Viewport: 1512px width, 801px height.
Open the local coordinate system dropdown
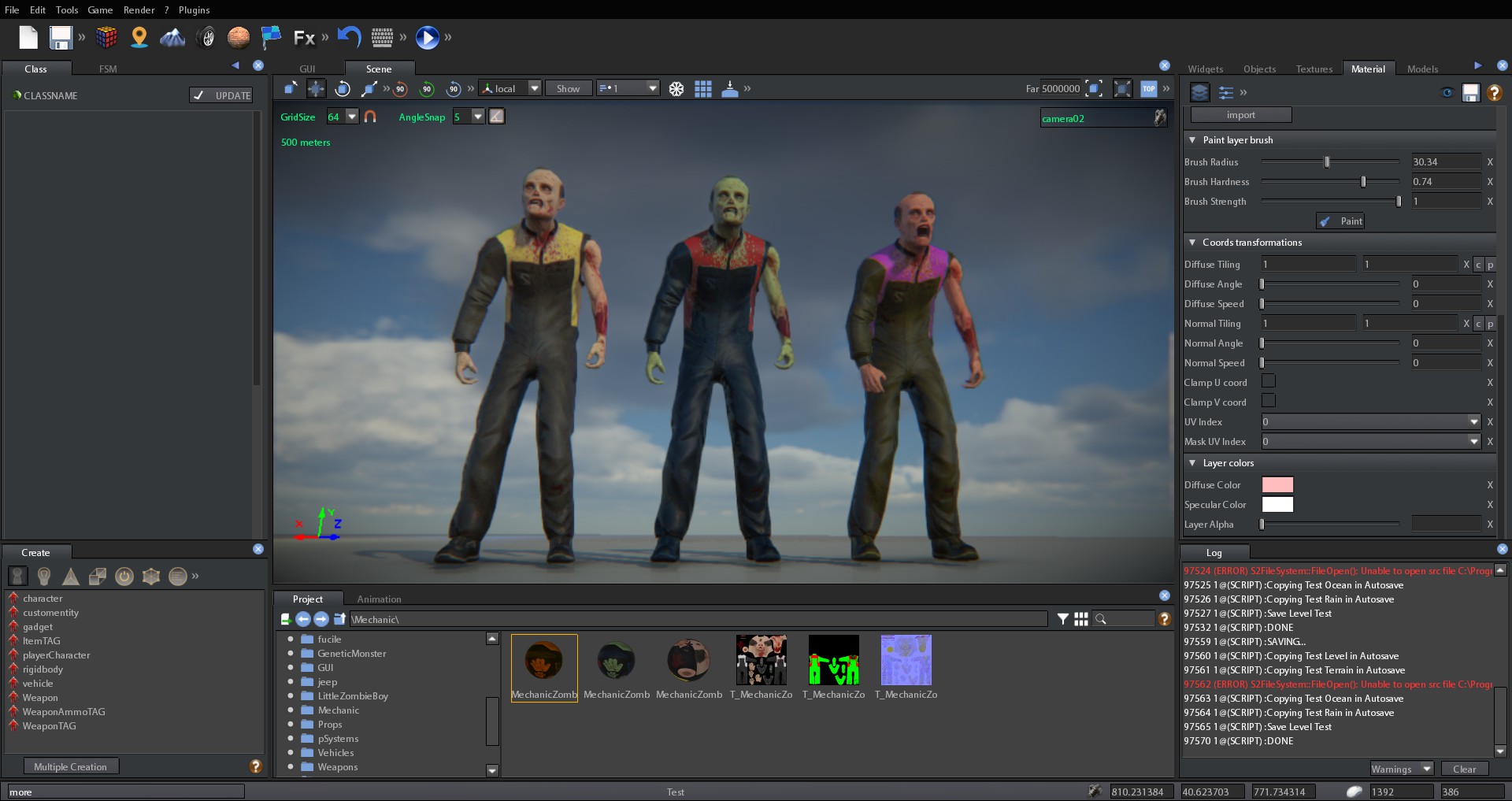[534, 88]
